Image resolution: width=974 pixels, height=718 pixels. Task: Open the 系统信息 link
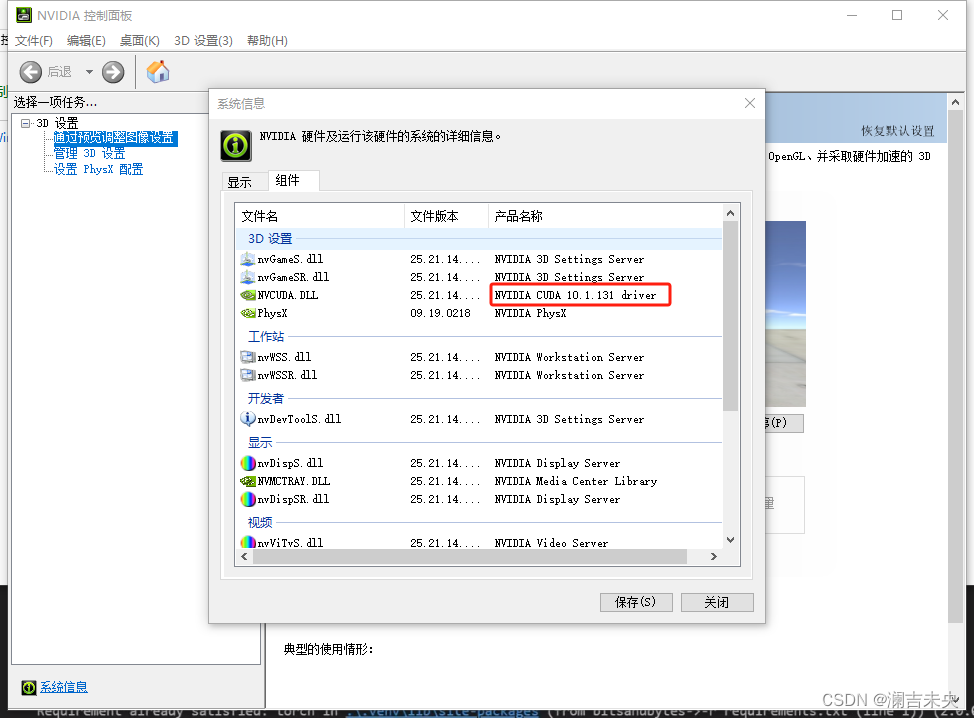coord(64,687)
